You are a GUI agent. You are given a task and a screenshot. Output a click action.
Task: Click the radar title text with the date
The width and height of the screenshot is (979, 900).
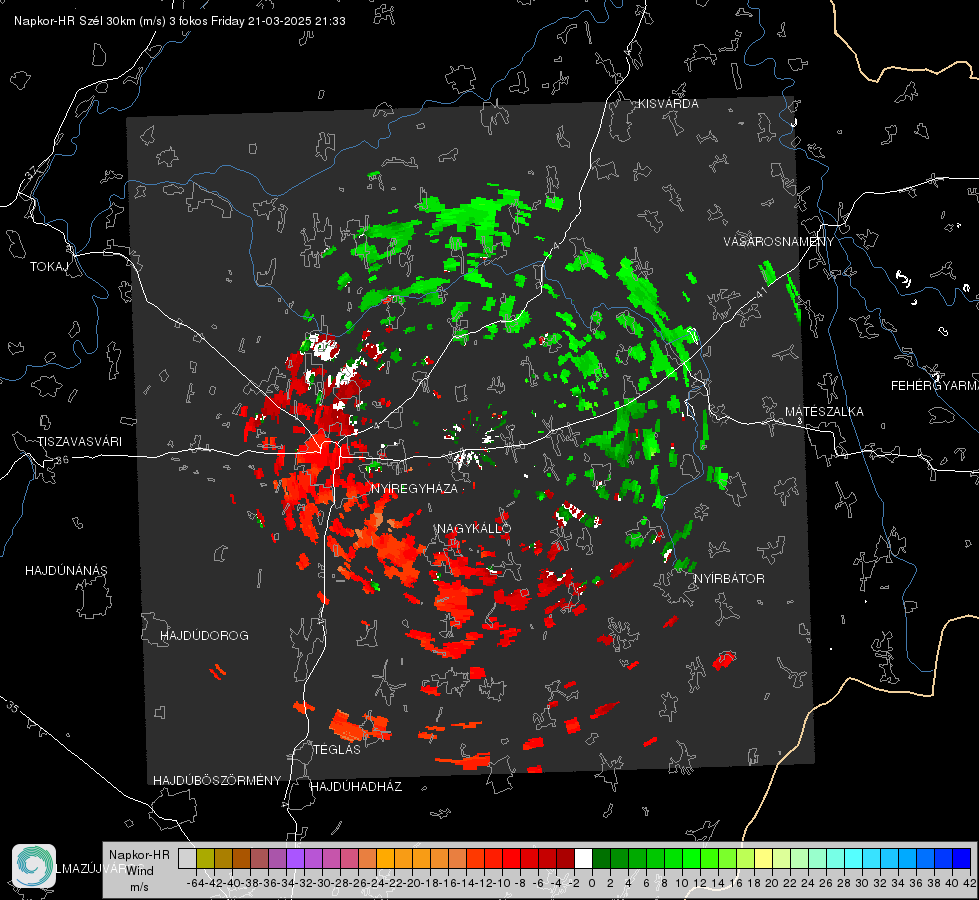click(180, 21)
